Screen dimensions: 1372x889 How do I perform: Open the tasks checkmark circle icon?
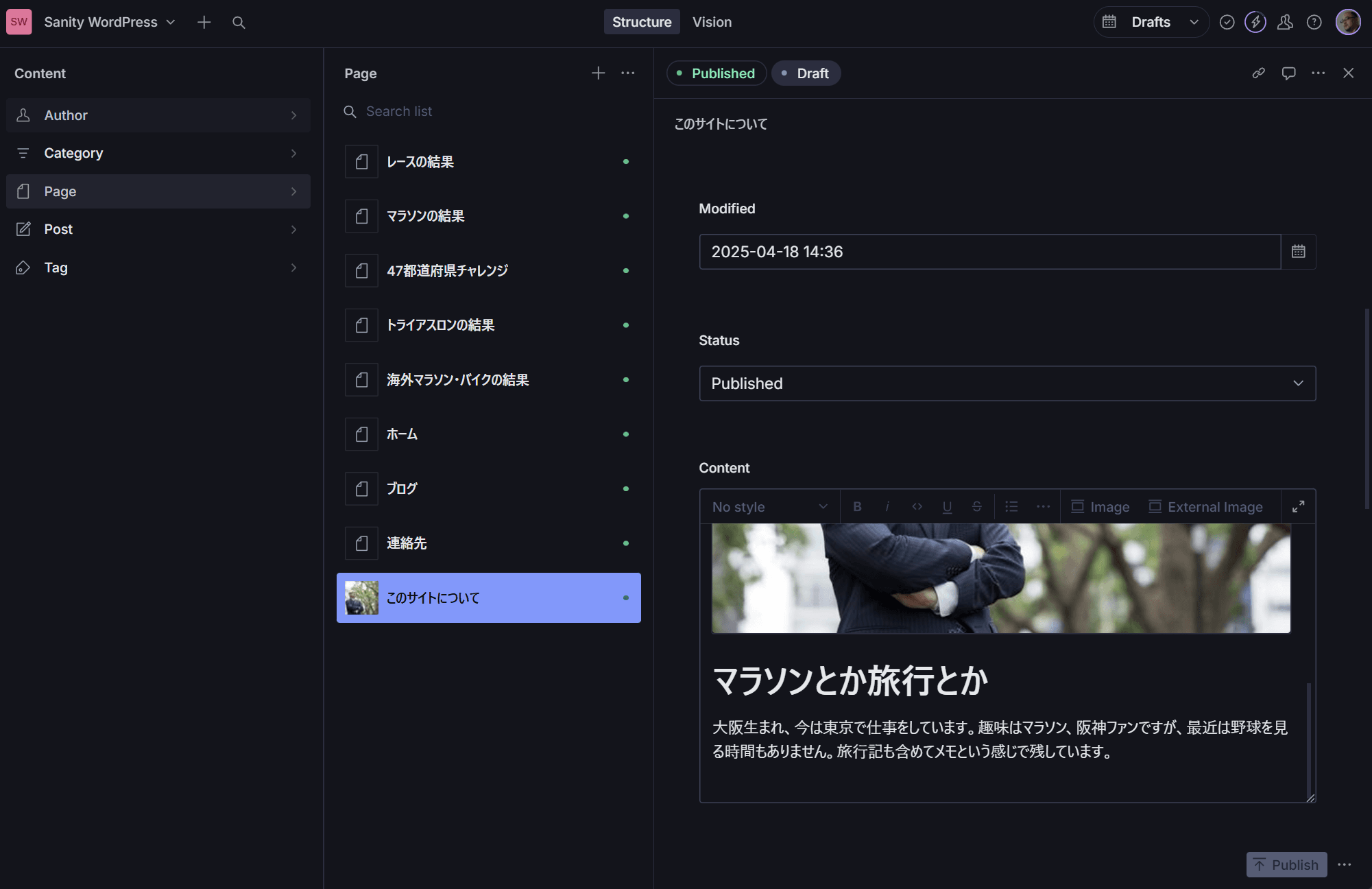tap(1227, 23)
